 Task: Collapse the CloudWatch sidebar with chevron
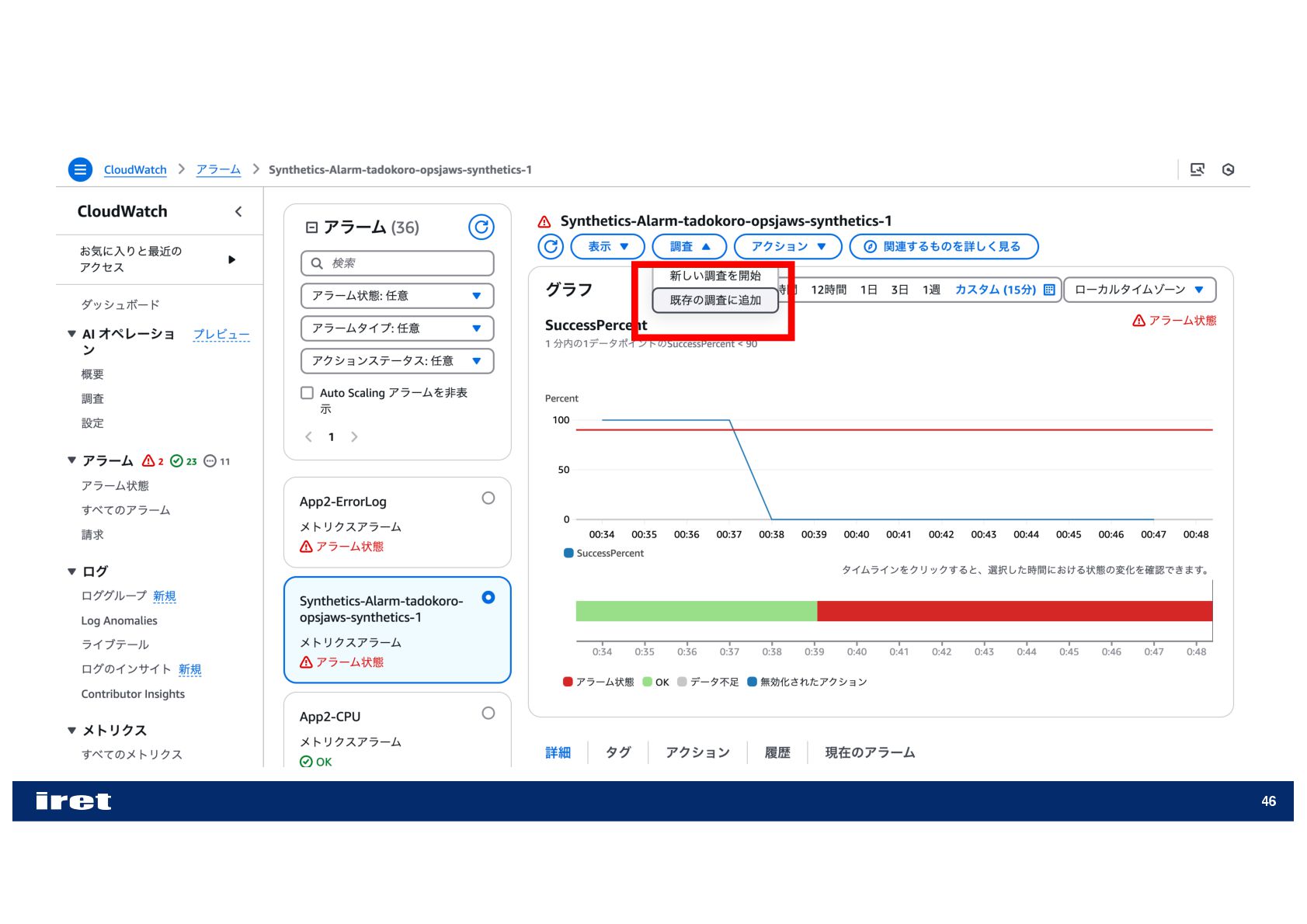(x=238, y=211)
